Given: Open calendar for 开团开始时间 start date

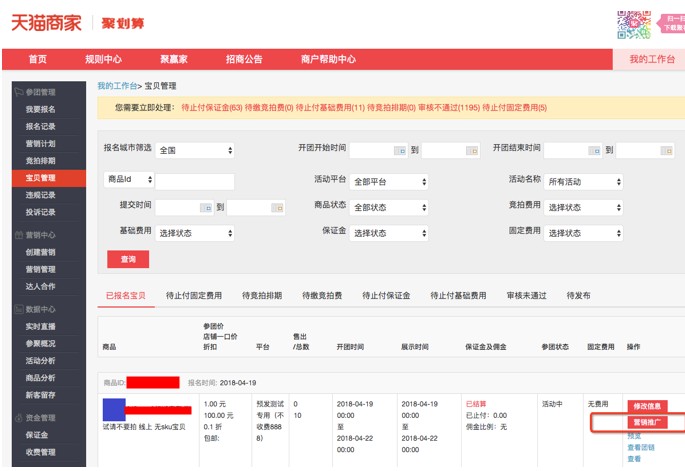Looking at the screenshot, I should point(400,151).
